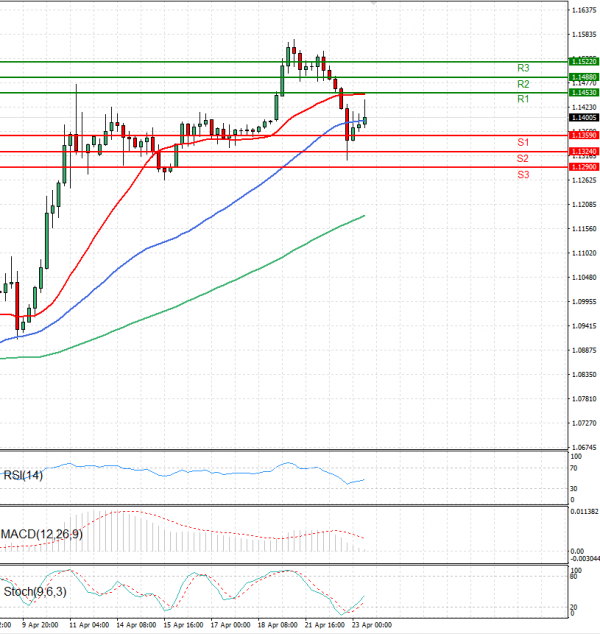Click the -0.003044 value on MACD scale
The height and width of the screenshot is (634, 600).
click(585, 559)
